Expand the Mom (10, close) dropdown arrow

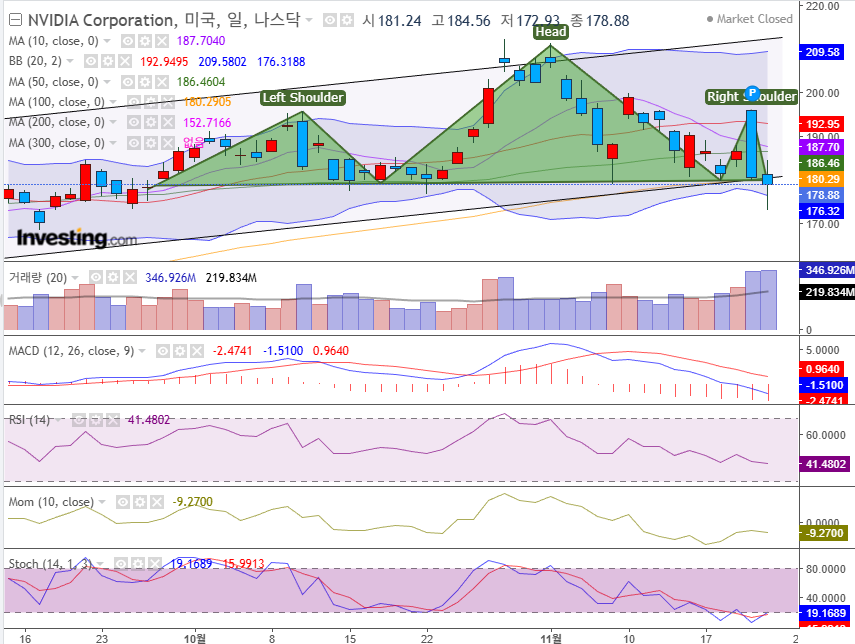coord(102,502)
